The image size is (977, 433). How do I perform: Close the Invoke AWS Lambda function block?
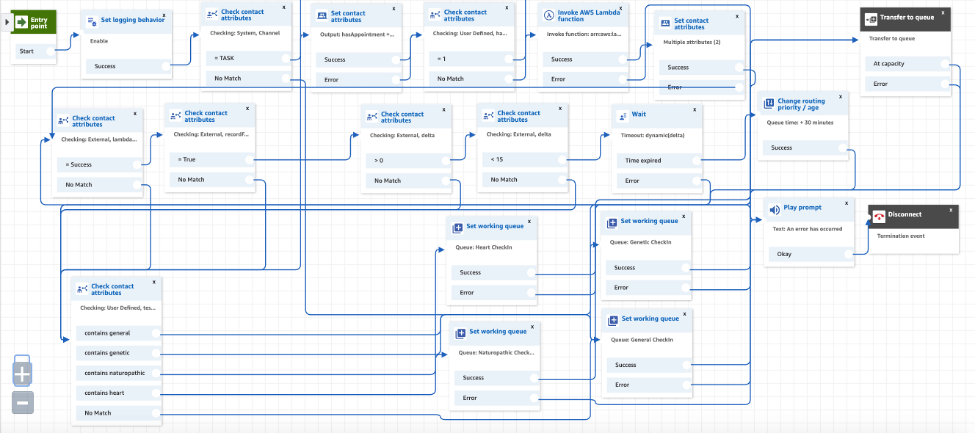coord(620,9)
